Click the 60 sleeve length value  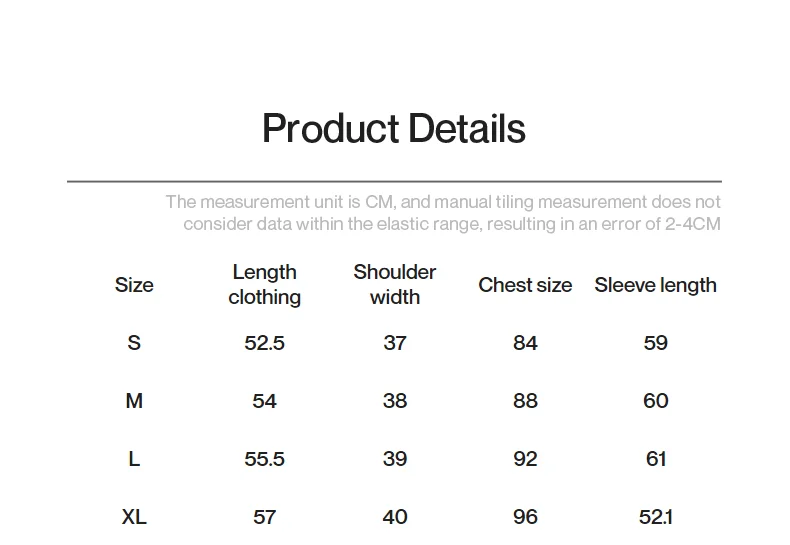655,401
